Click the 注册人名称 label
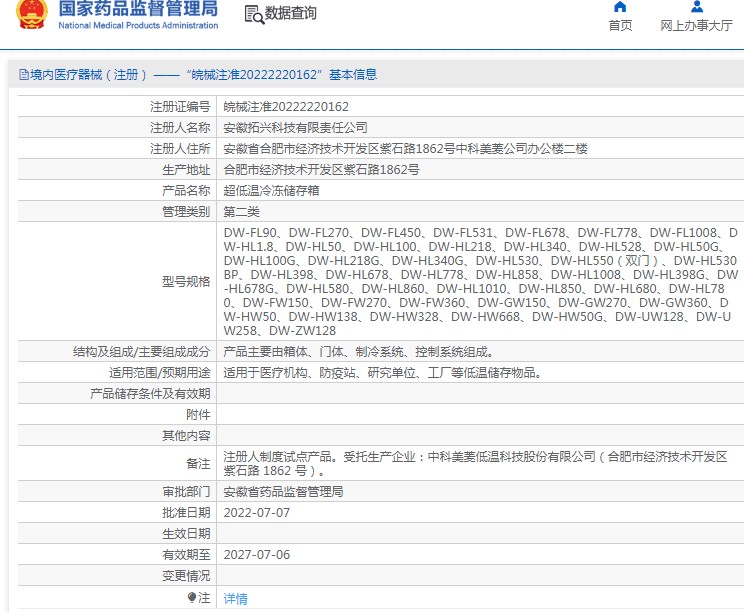The height and width of the screenshot is (612, 744). click(180, 128)
